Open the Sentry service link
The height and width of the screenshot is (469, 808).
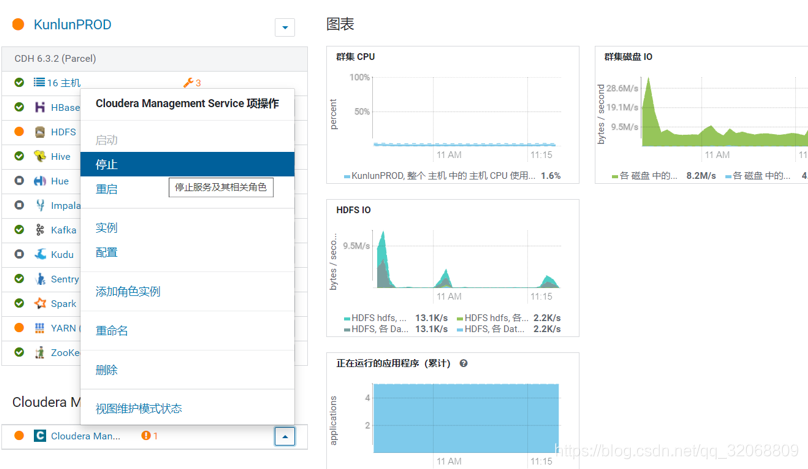coord(65,279)
